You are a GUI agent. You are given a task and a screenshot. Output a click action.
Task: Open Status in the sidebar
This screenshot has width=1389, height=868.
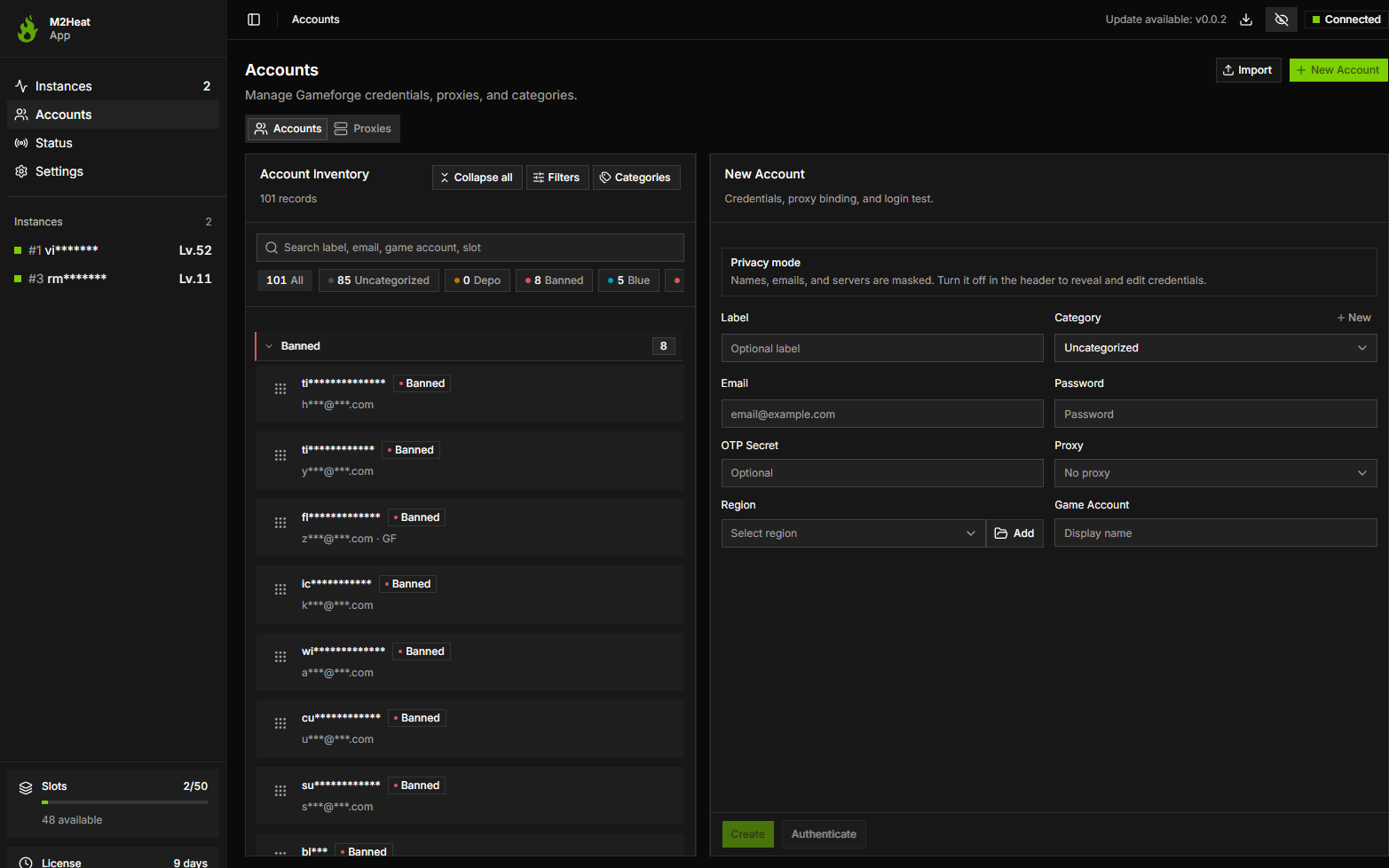(113, 143)
